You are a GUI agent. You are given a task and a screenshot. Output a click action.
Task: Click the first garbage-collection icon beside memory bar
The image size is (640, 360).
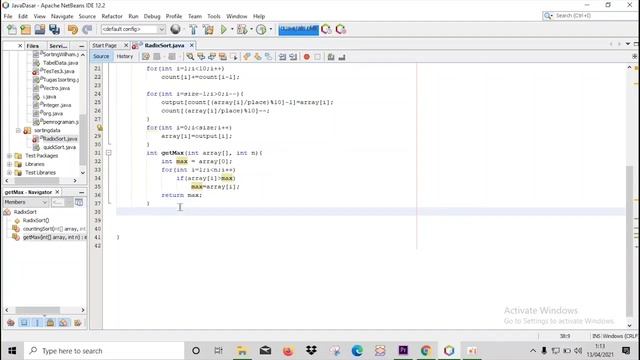[327, 29]
